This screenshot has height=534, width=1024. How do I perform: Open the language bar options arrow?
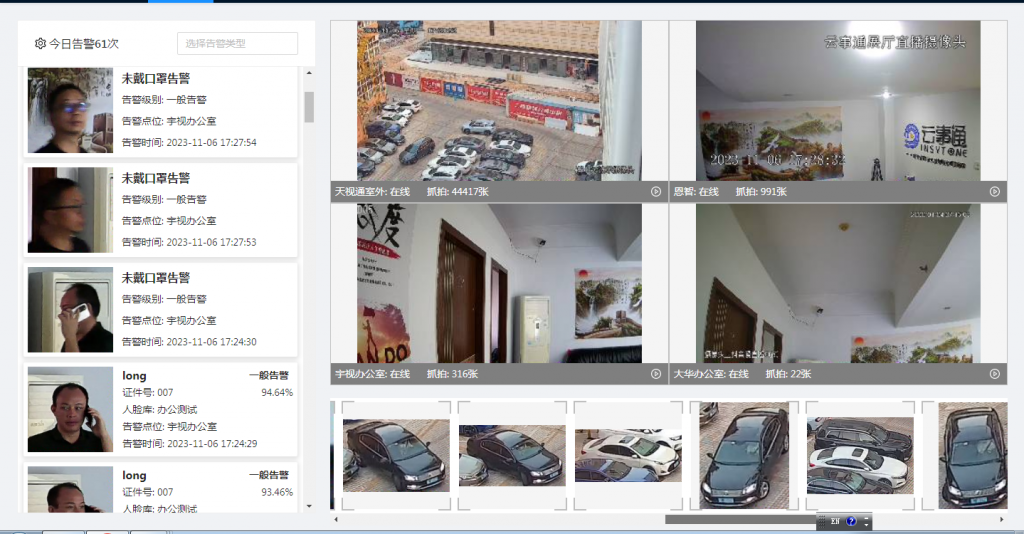[x=866, y=523]
